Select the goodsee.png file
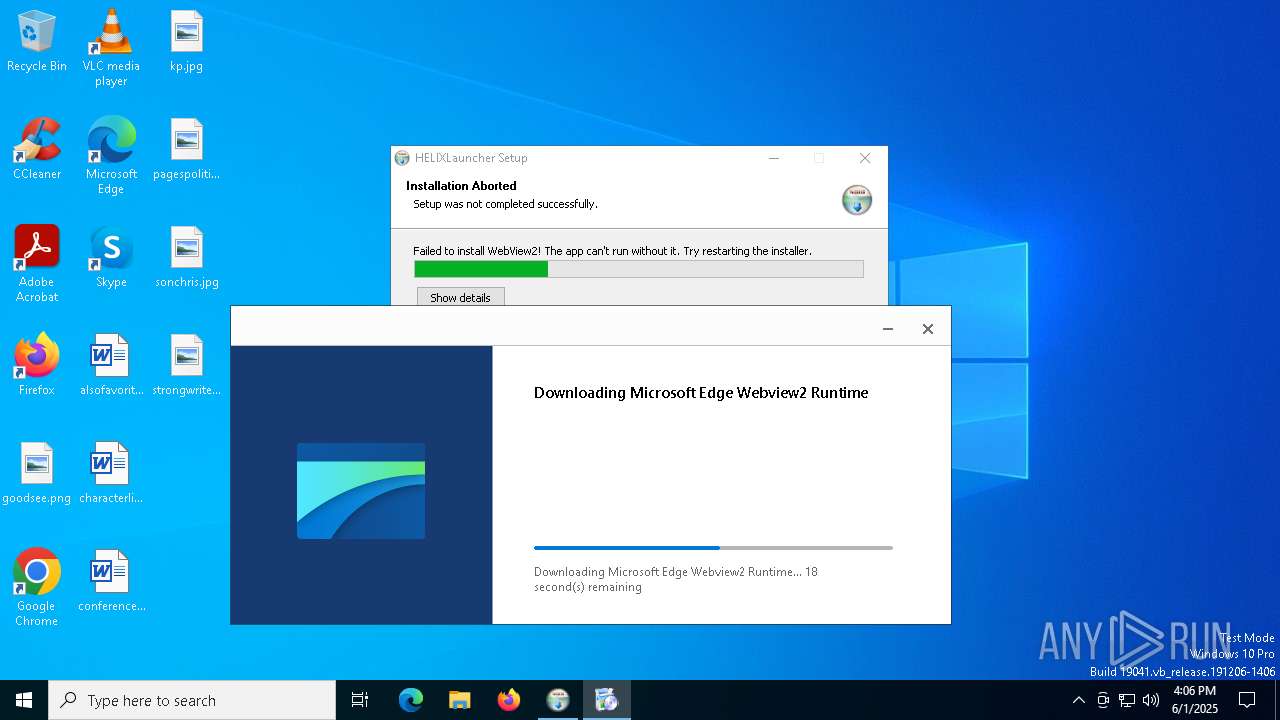The height and width of the screenshot is (720, 1280). coord(37,473)
